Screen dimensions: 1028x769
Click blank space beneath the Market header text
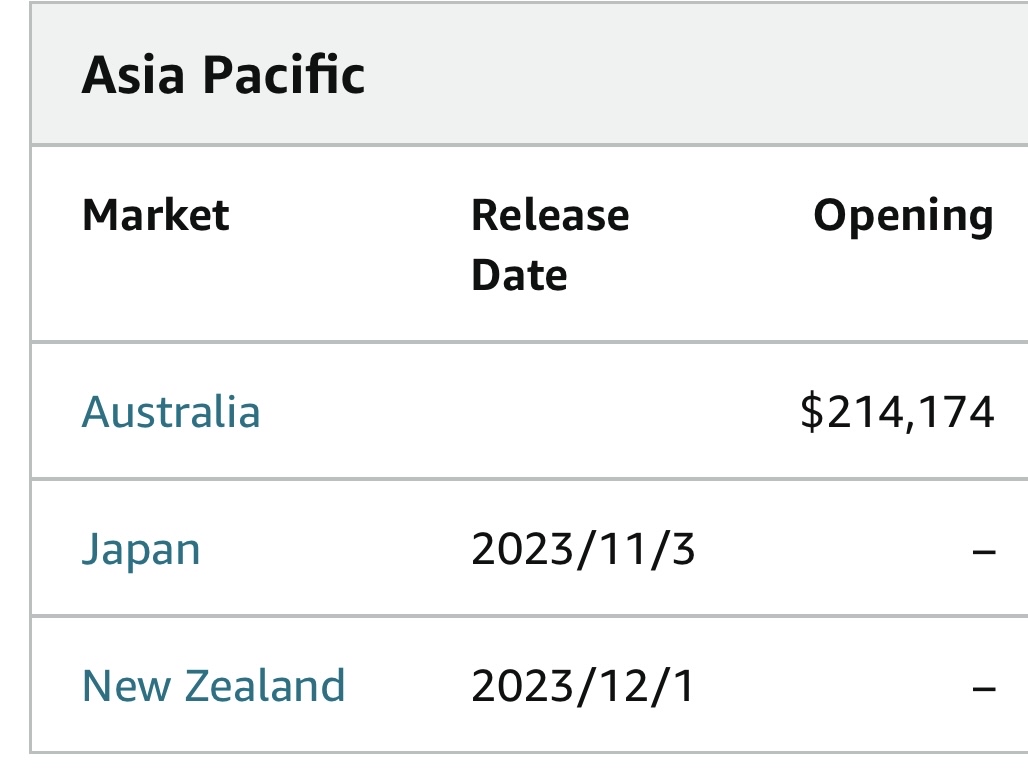coord(155,290)
